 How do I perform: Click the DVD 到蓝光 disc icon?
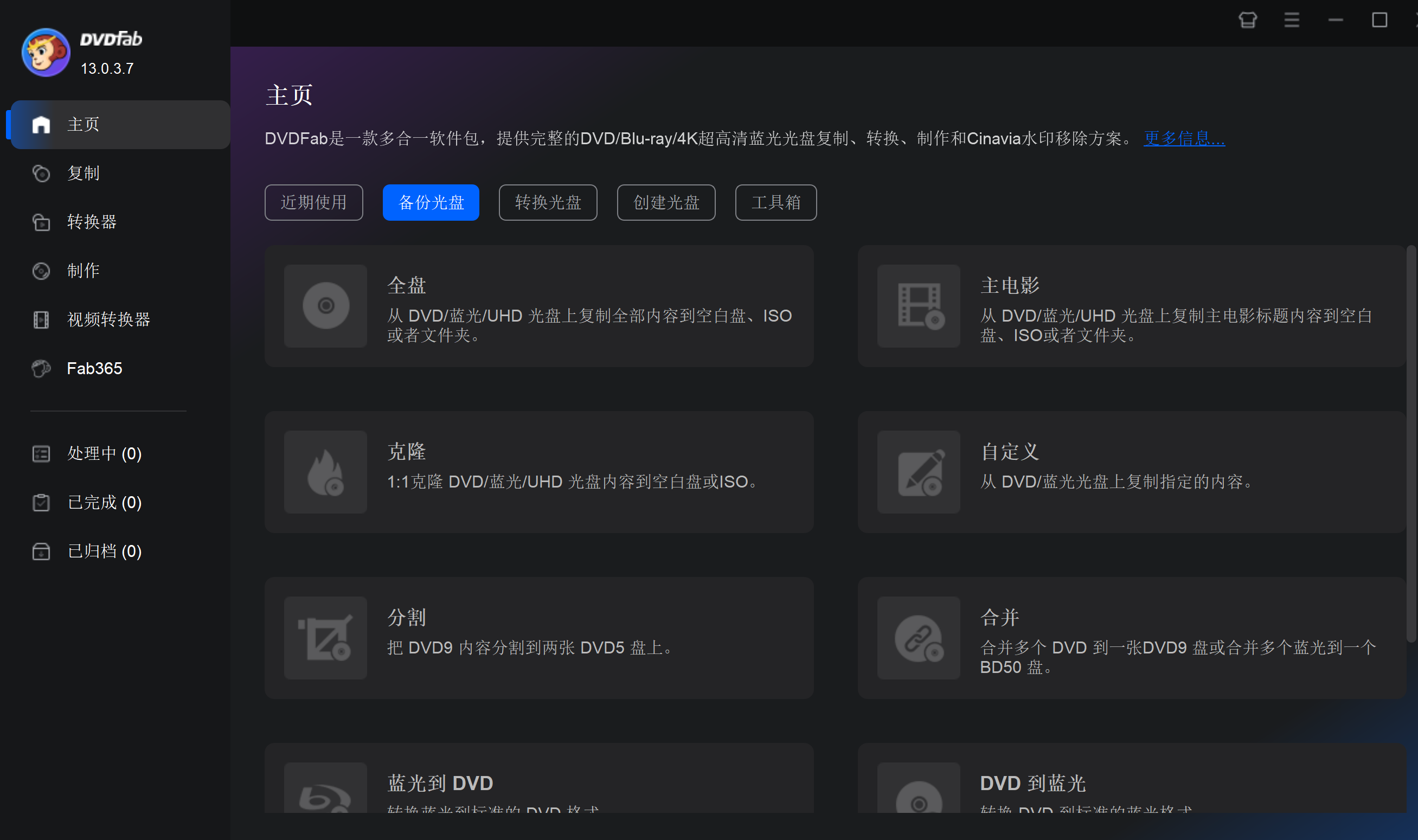[919, 788]
